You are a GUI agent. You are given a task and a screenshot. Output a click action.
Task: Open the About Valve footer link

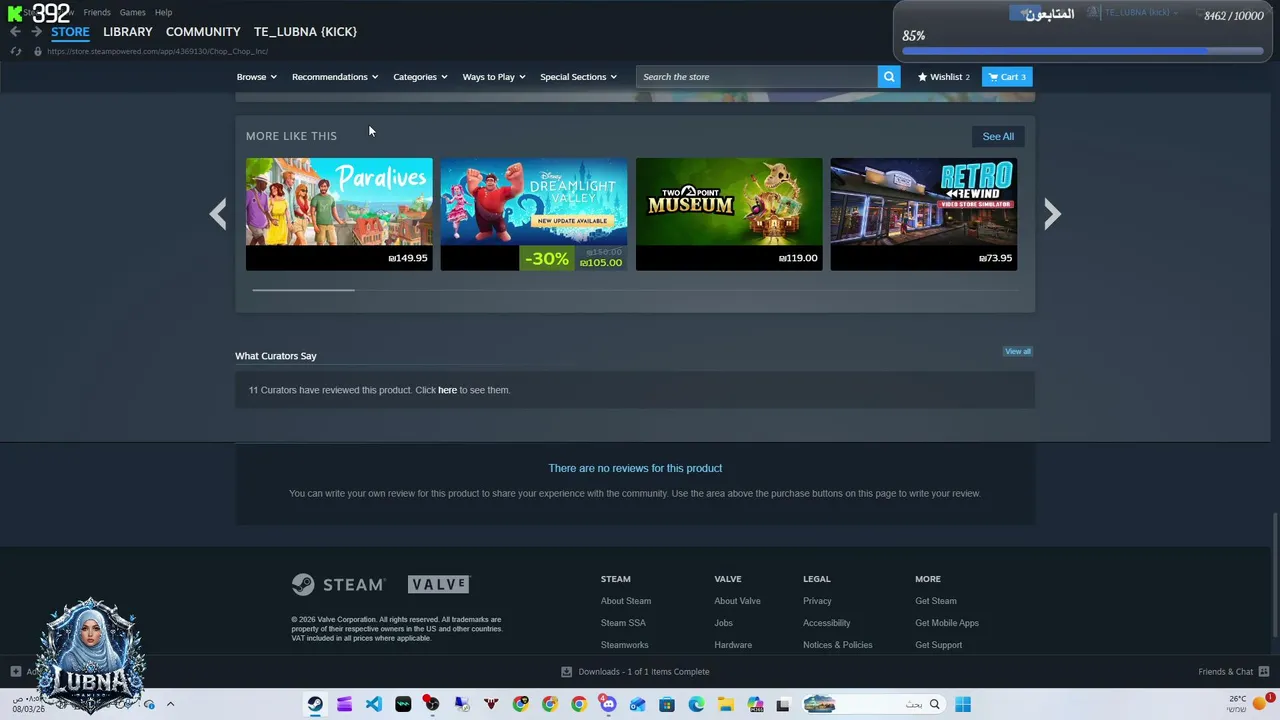(x=737, y=601)
